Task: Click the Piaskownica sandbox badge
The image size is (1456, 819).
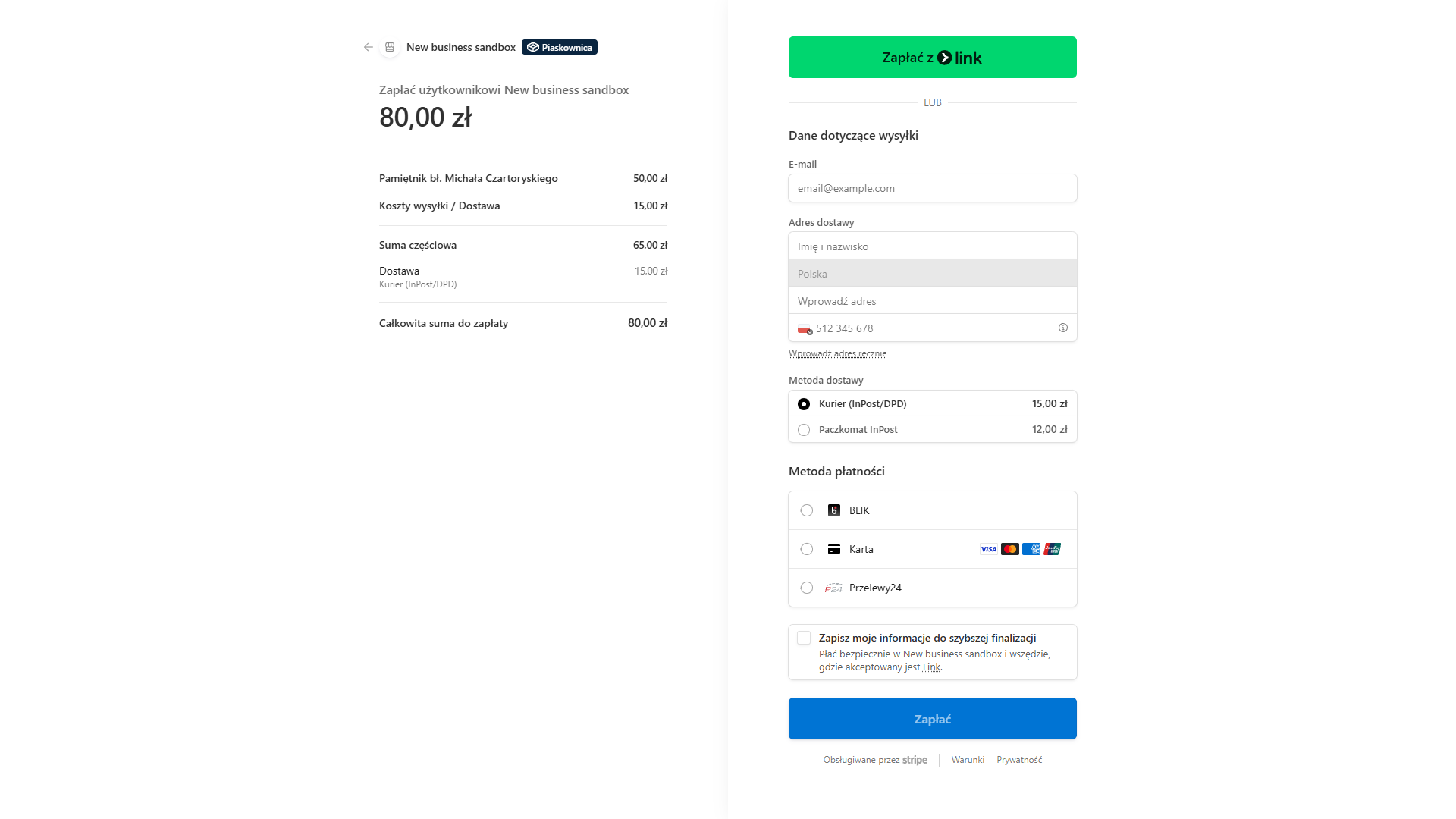Action: [x=560, y=47]
